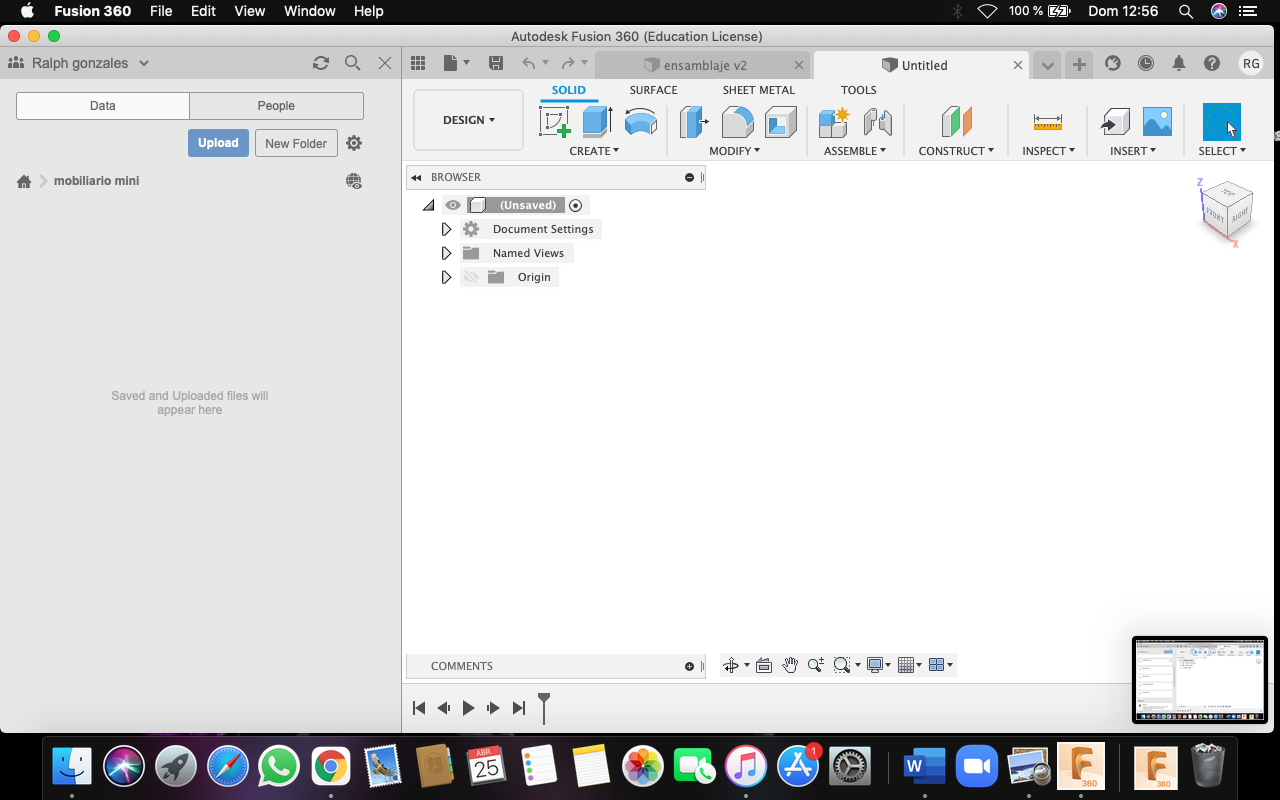Expand the Document Settings node

tap(447, 229)
